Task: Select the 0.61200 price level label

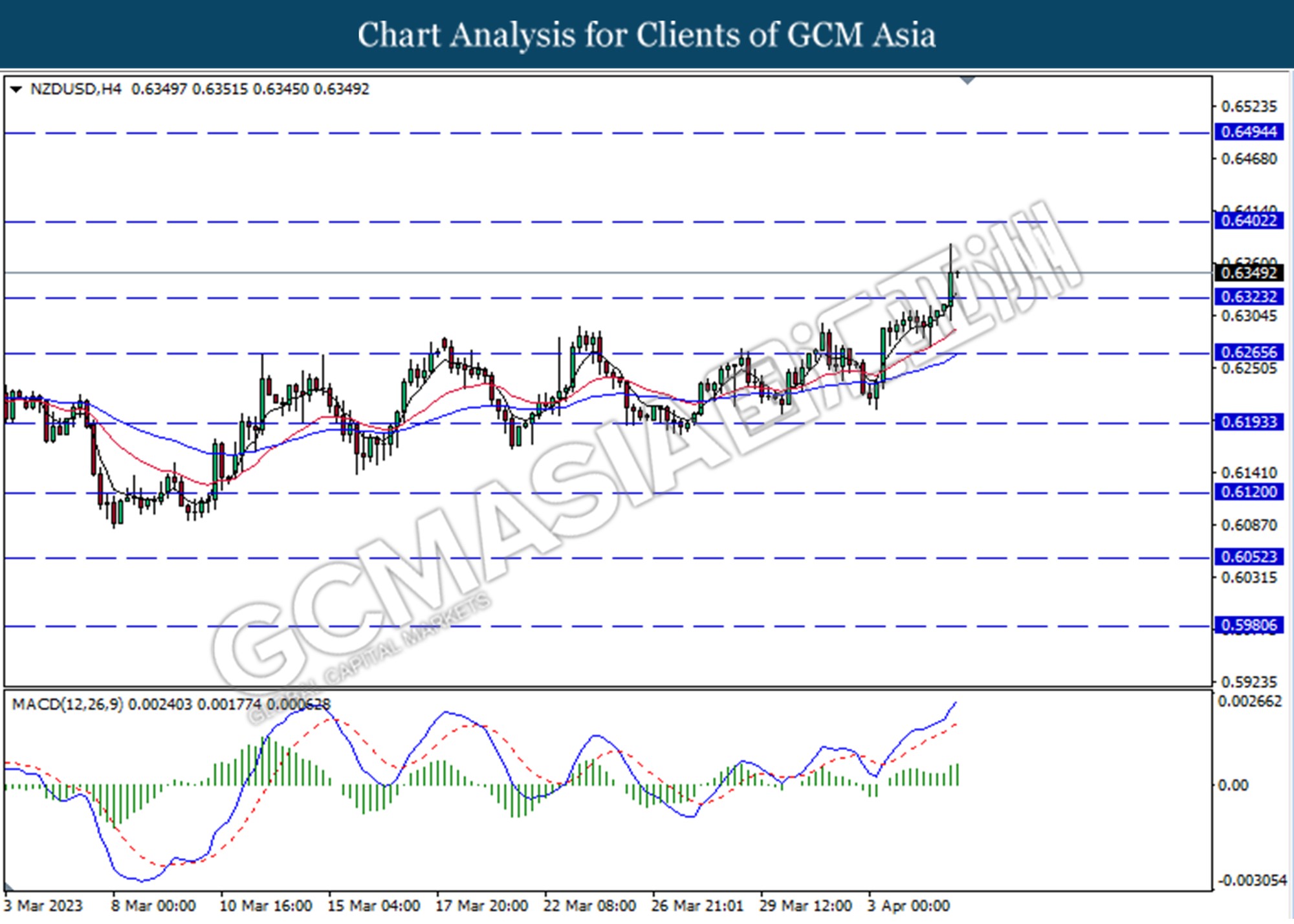Action: click(1249, 492)
